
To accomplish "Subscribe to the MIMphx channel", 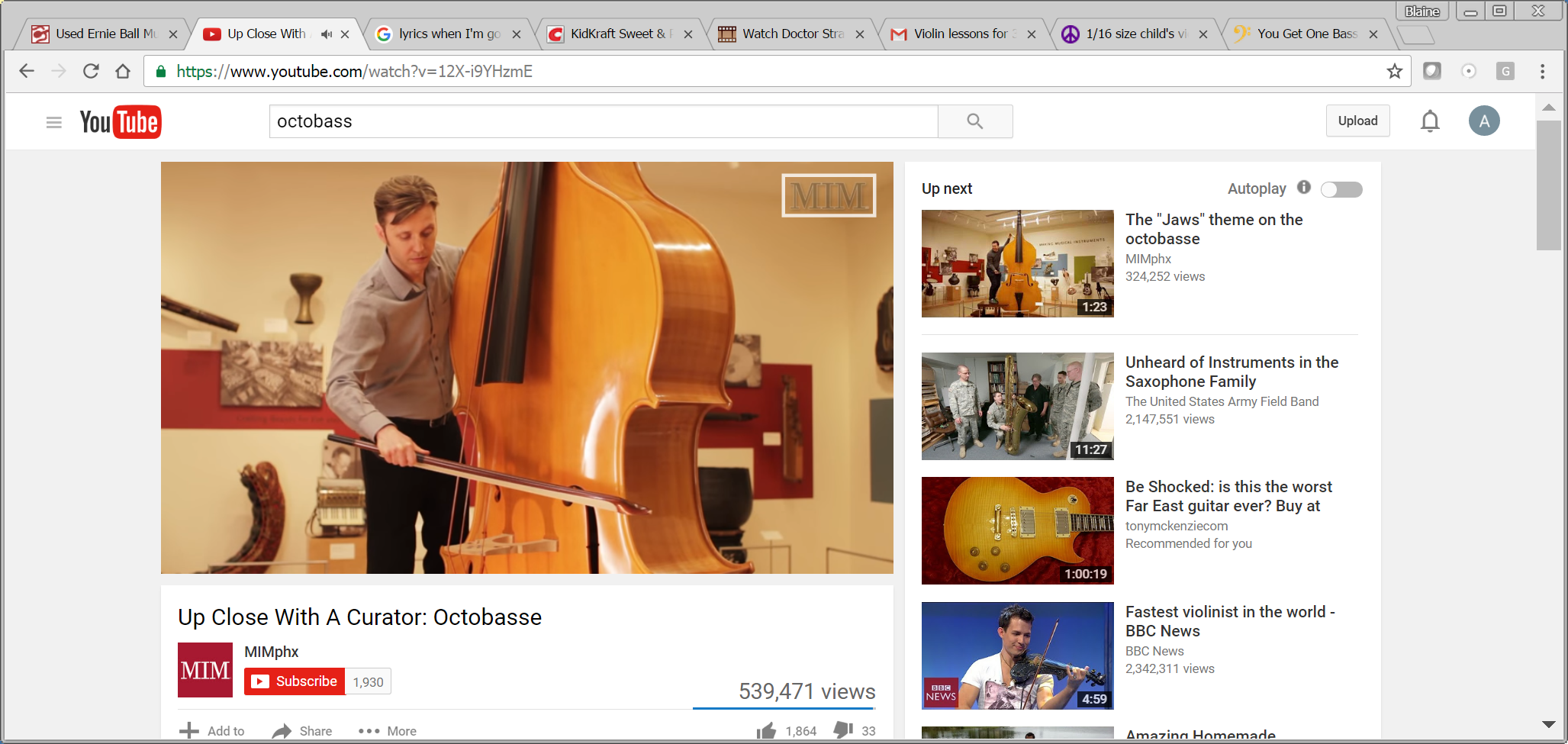I will coord(295,681).
